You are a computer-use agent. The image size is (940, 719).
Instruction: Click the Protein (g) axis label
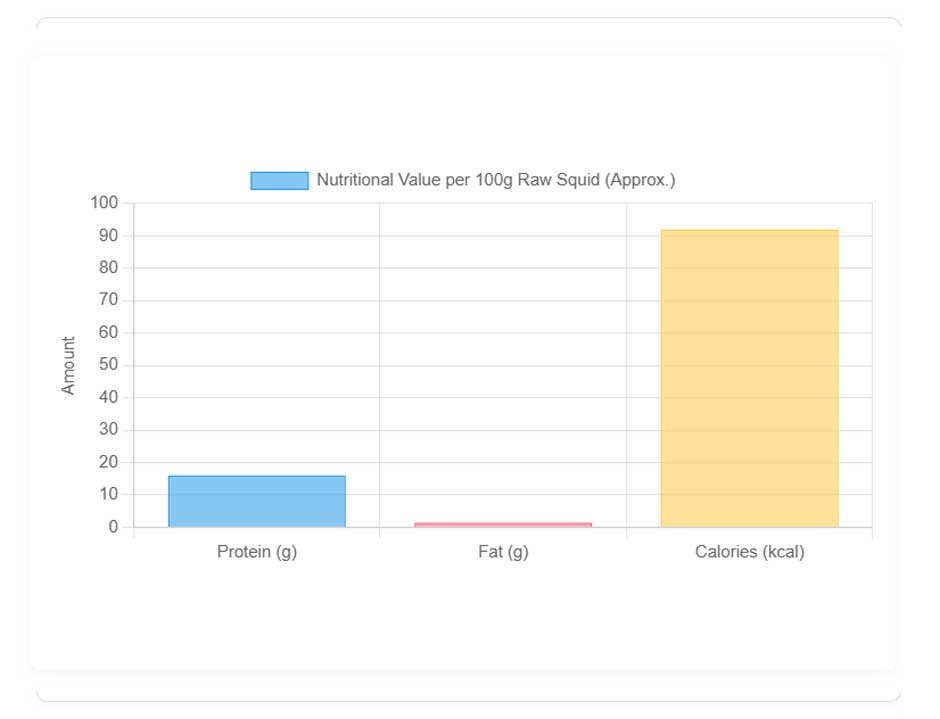pyautogui.click(x=257, y=552)
